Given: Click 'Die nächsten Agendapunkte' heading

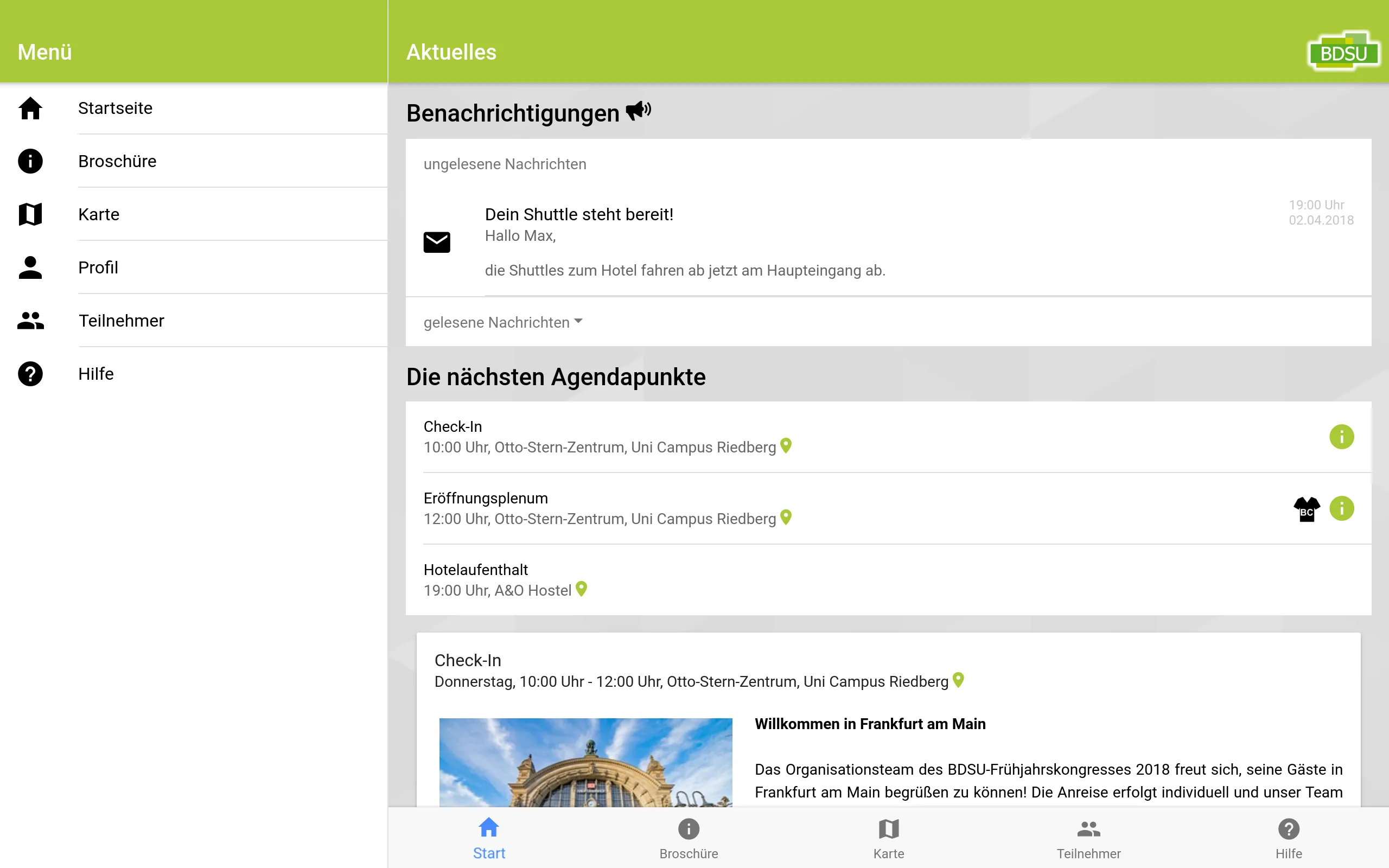Looking at the screenshot, I should coord(556,377).
